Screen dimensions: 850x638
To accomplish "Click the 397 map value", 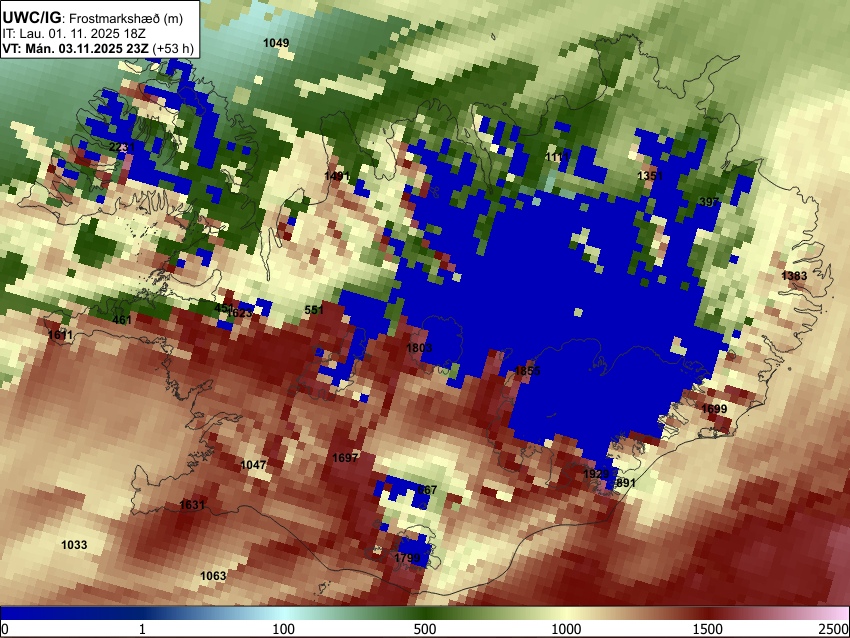I will 709,202.
